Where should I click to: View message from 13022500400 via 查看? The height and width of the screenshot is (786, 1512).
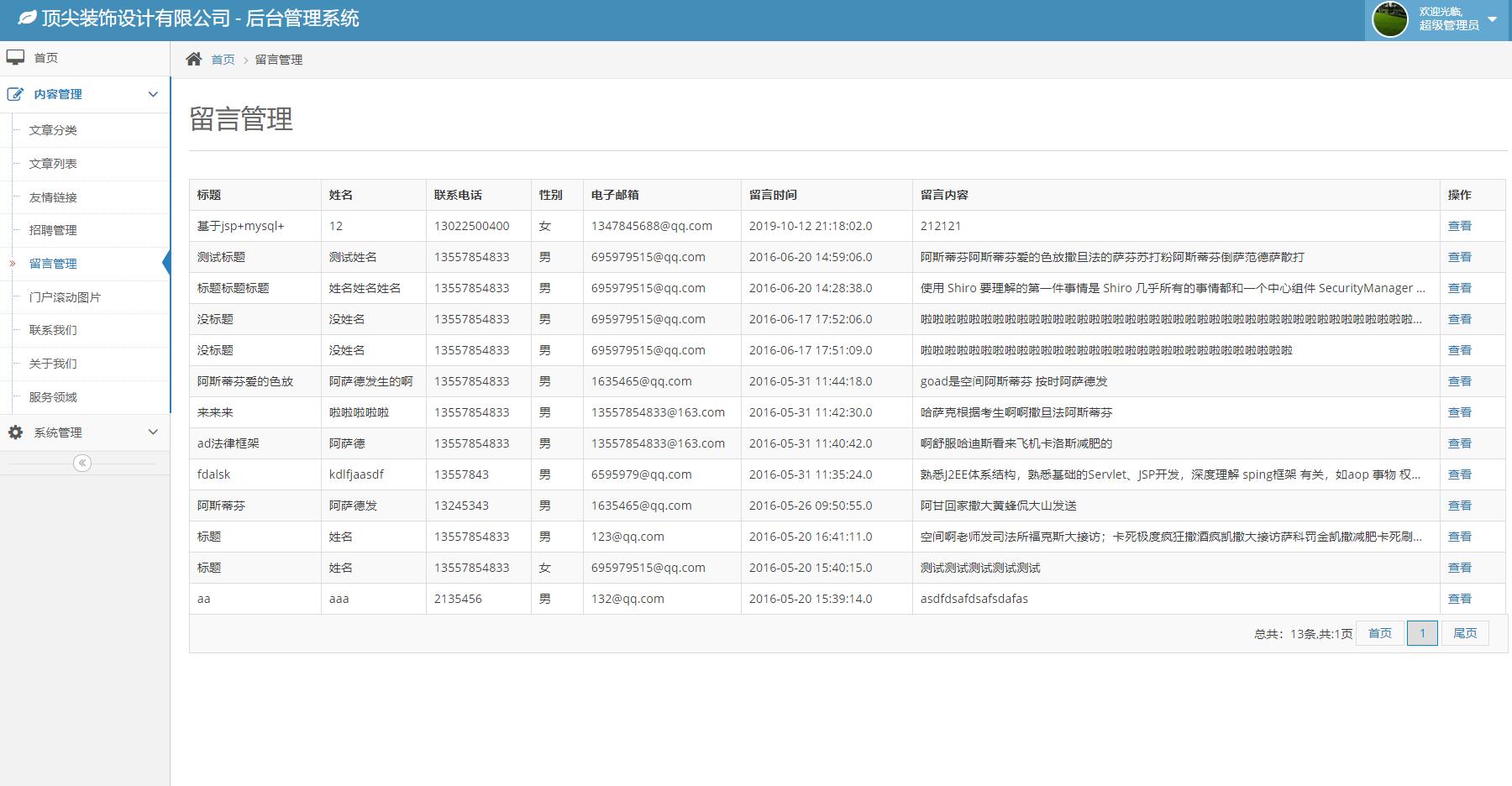[x=1459, y=226]
